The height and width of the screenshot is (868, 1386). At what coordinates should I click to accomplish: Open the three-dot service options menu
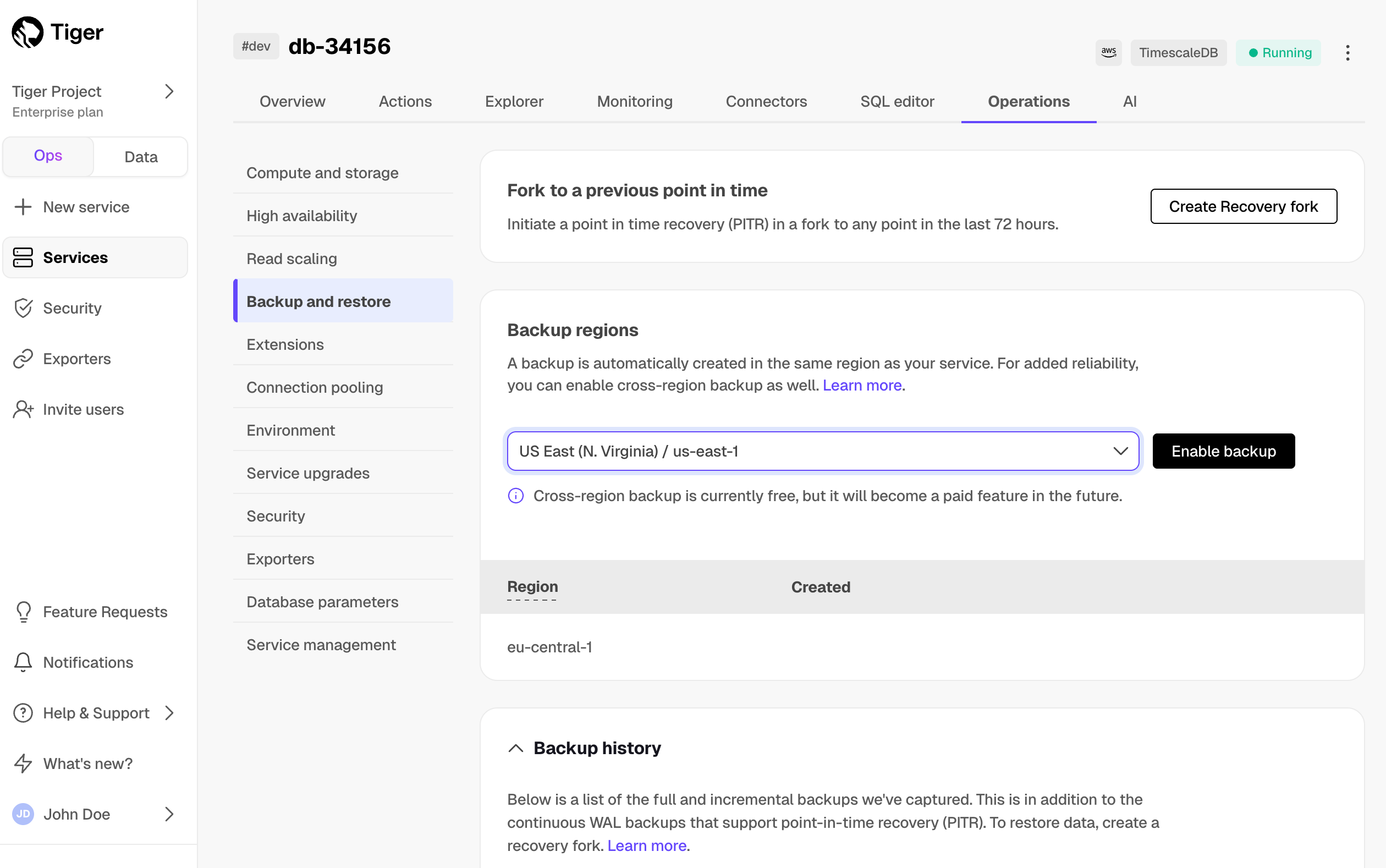point(1347,53)
